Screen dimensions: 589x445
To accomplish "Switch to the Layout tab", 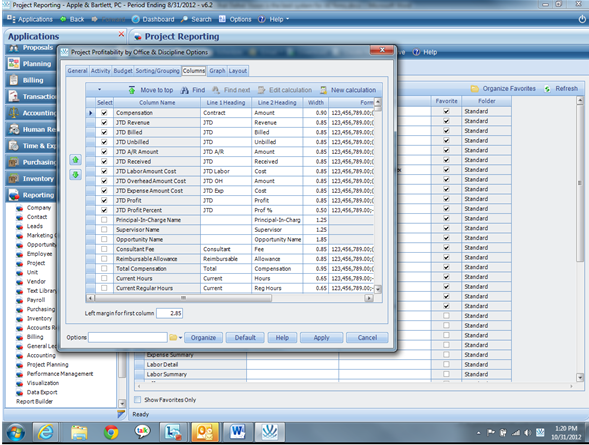I will click(238, 71).
